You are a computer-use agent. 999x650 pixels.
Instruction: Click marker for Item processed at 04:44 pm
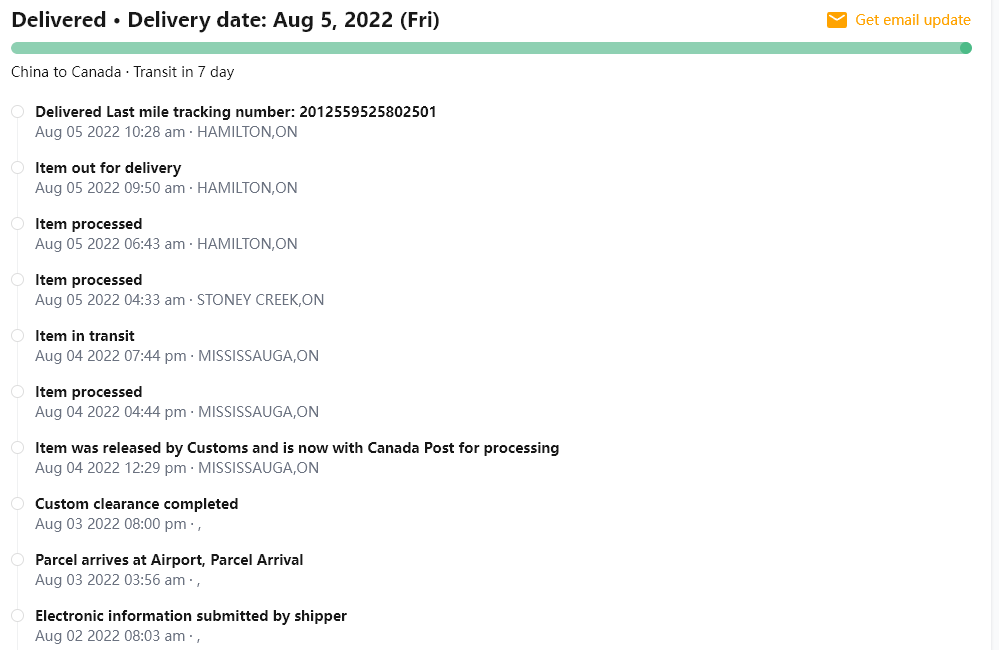click(18, 392)
